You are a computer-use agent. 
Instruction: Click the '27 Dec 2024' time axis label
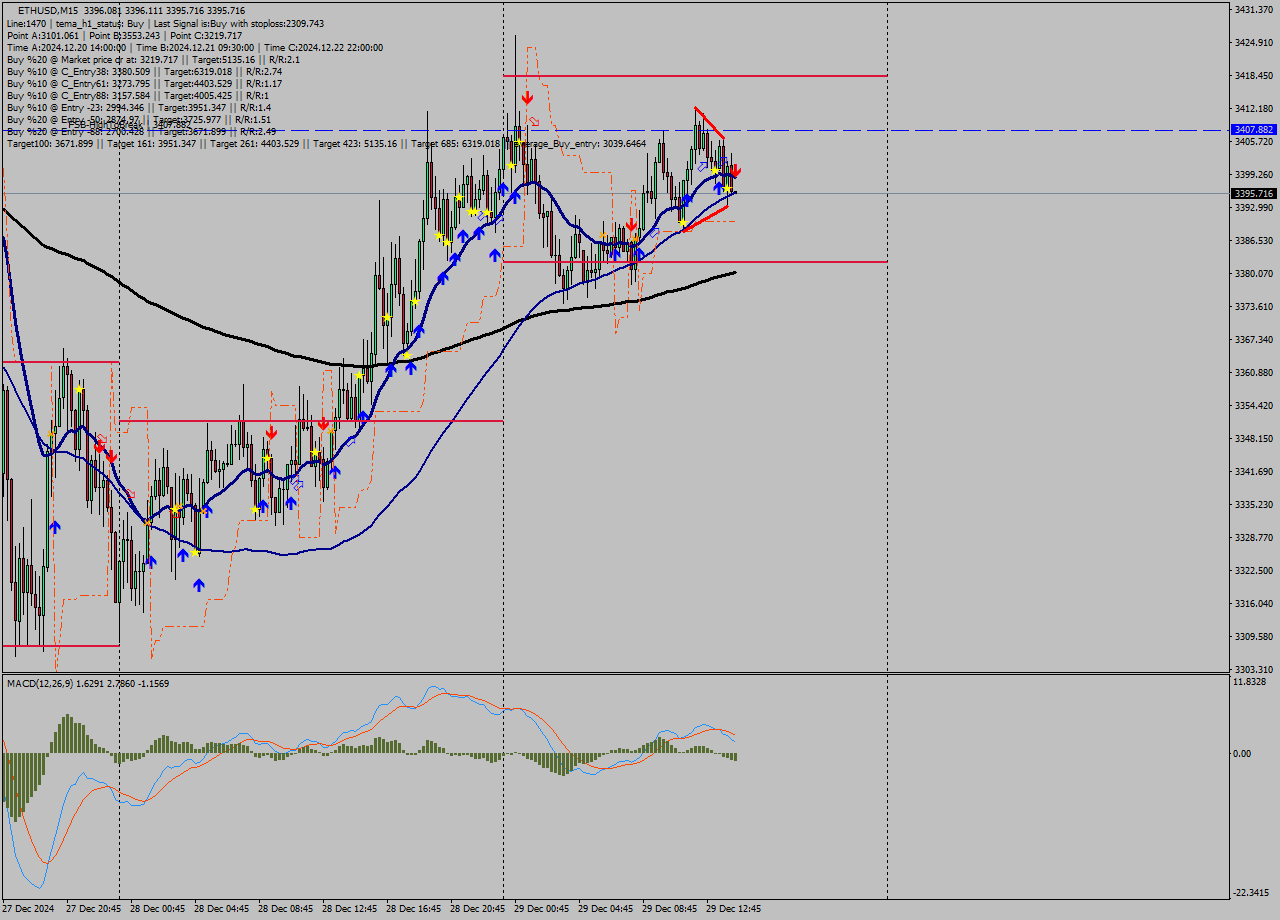[28, 909]
